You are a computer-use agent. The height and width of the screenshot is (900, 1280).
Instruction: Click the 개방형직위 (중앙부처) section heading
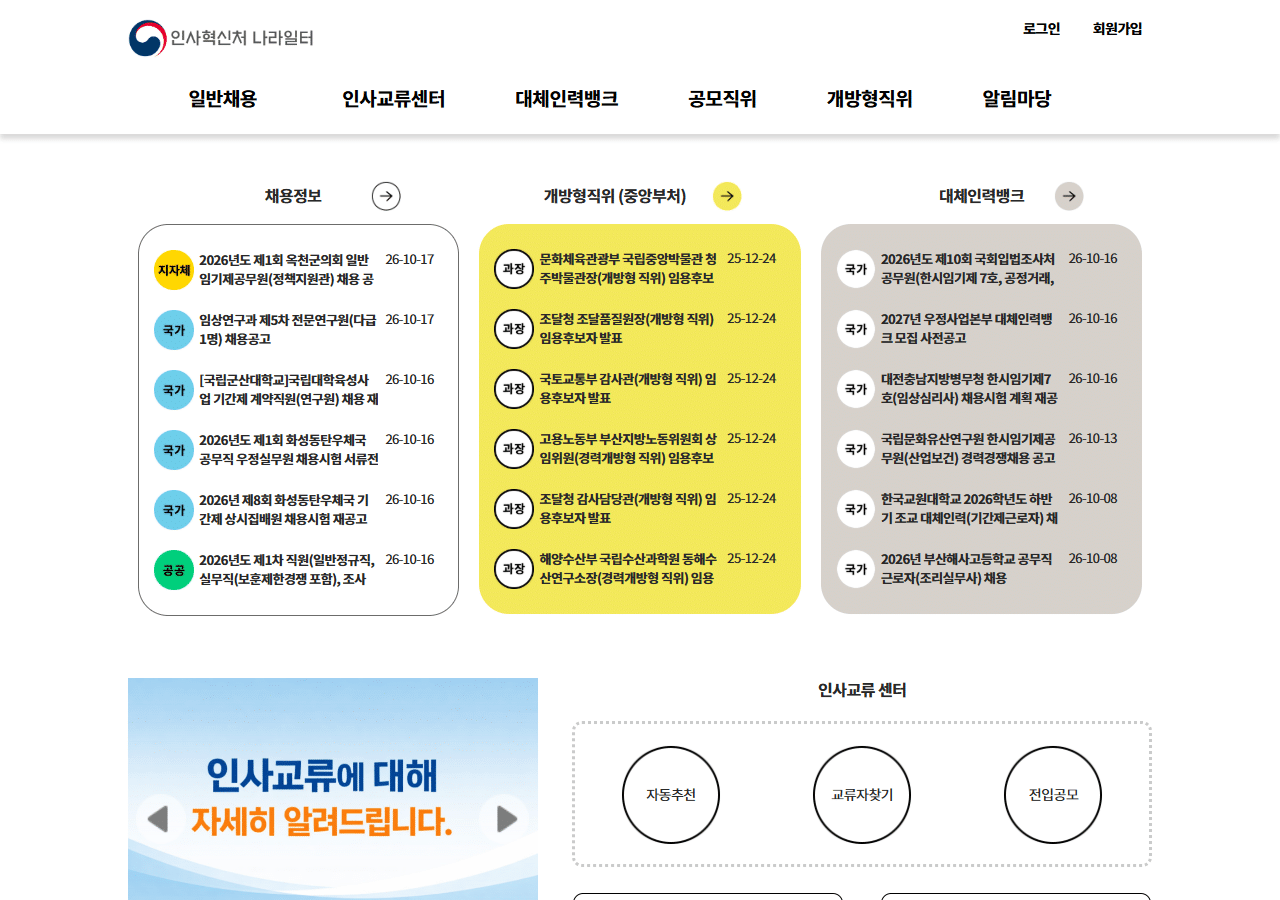[615, 196]
